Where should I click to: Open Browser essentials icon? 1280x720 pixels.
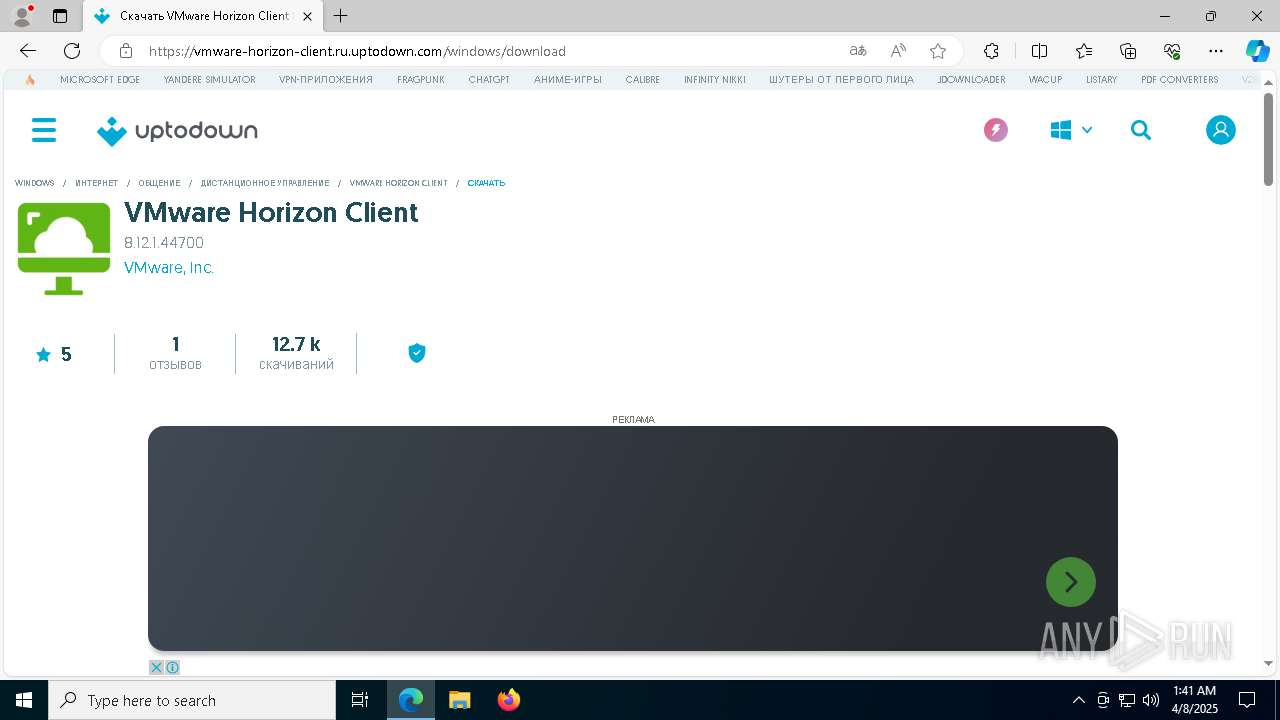coord(1172,51)
